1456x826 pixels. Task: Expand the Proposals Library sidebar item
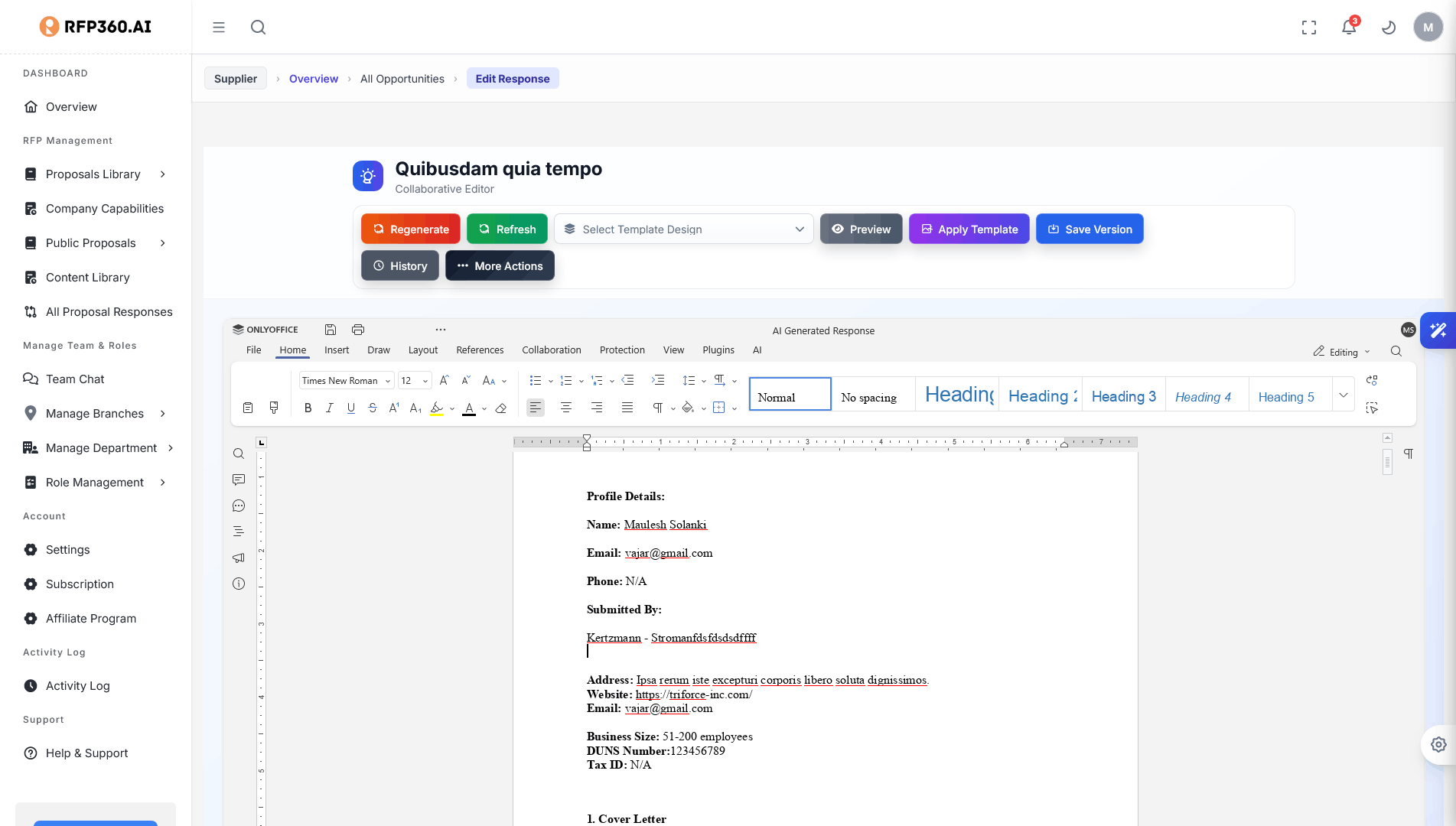[162, 174]
